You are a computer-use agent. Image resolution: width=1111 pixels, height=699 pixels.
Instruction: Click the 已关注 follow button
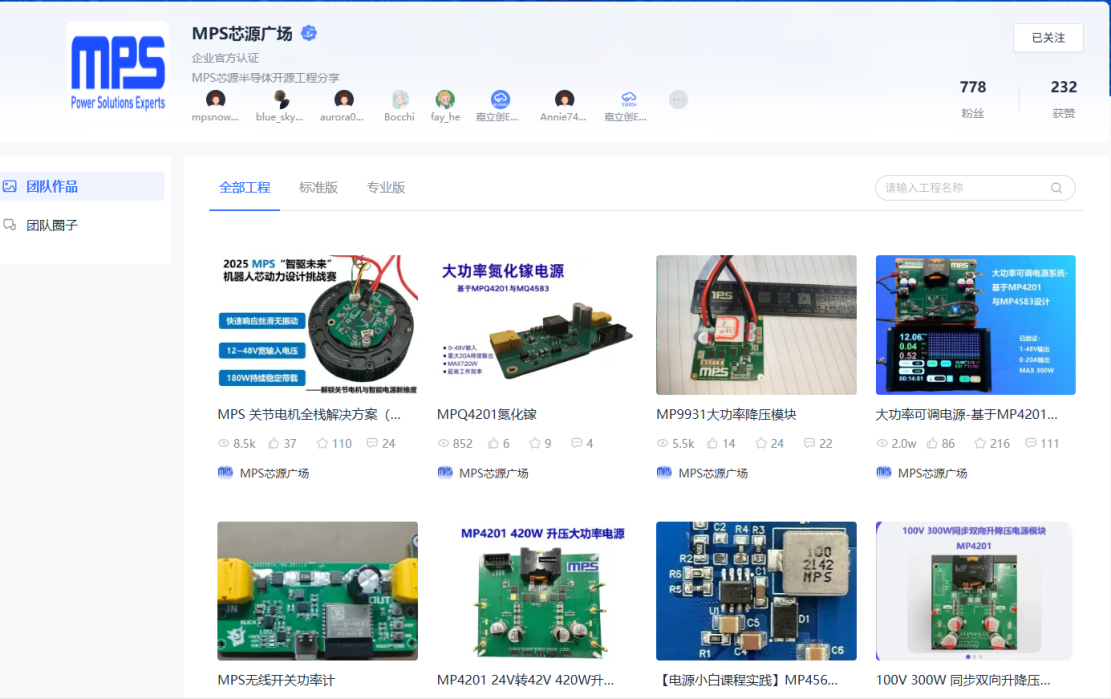click(x=1048, y=38)
